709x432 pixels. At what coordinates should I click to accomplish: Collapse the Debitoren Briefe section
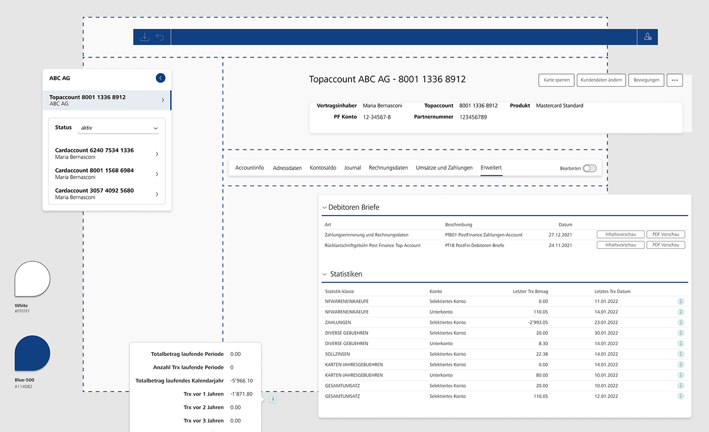tap(324, 208)
